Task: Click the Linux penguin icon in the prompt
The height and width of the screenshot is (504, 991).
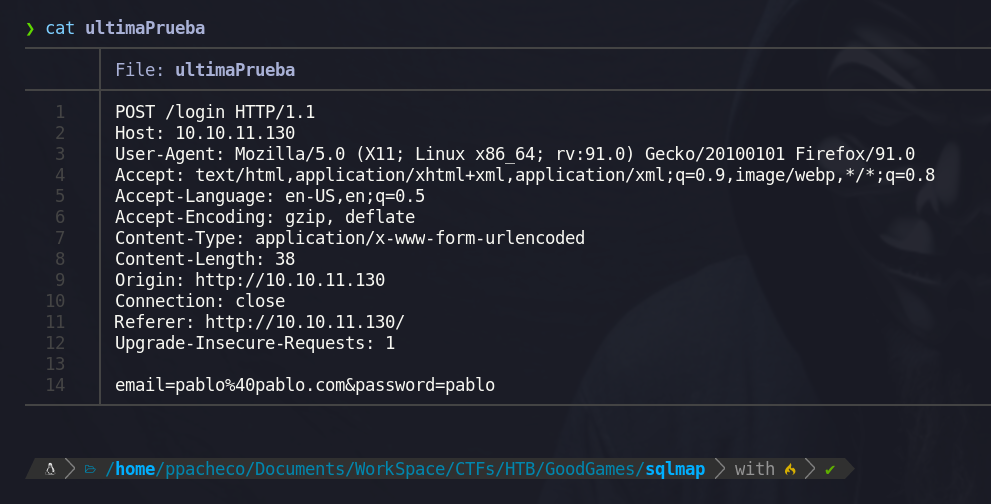Action: point(50,469)
